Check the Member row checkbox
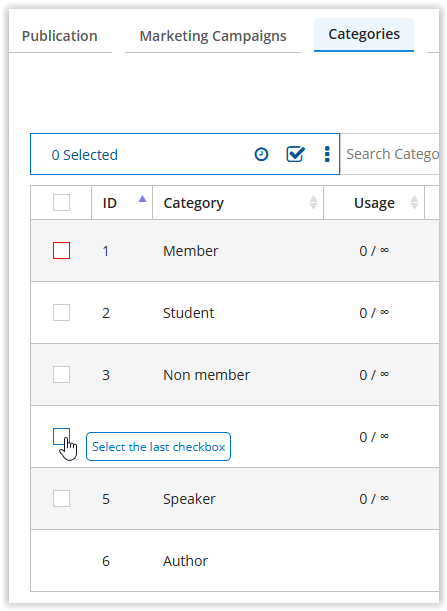 tap(62, 250)
